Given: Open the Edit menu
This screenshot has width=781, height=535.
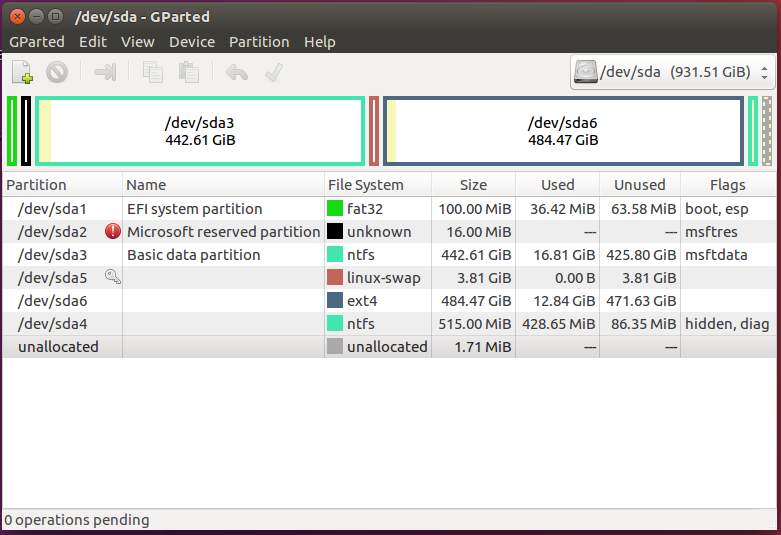Looking at the screenshot, I should [93, 42].
